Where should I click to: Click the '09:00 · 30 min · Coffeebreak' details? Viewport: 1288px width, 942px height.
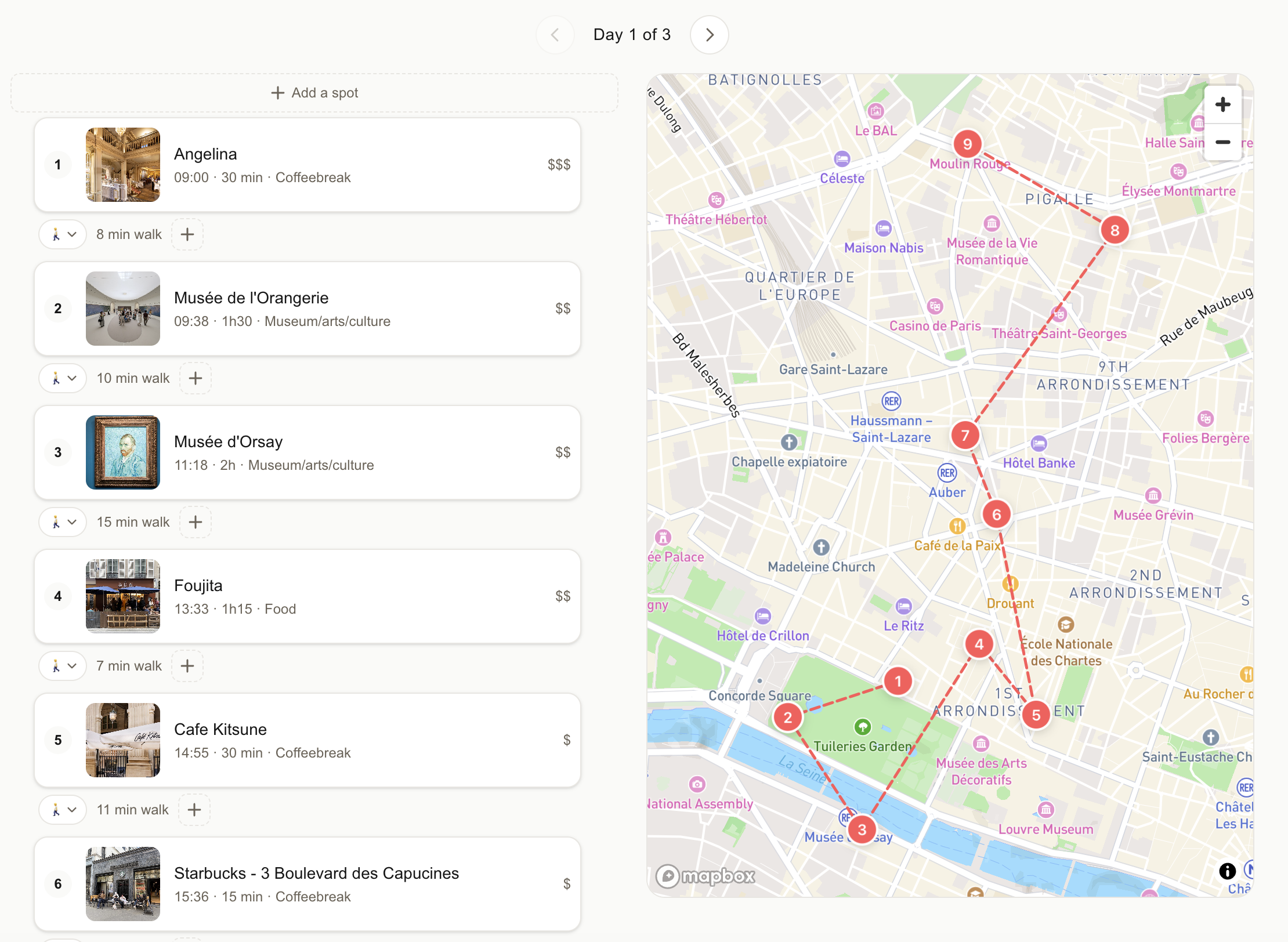(x=262, y=177)
